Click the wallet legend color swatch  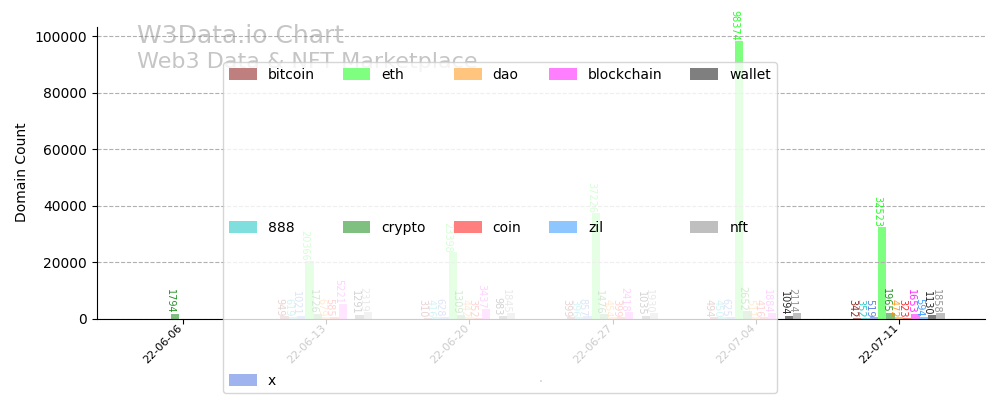[x=704, y=74]
